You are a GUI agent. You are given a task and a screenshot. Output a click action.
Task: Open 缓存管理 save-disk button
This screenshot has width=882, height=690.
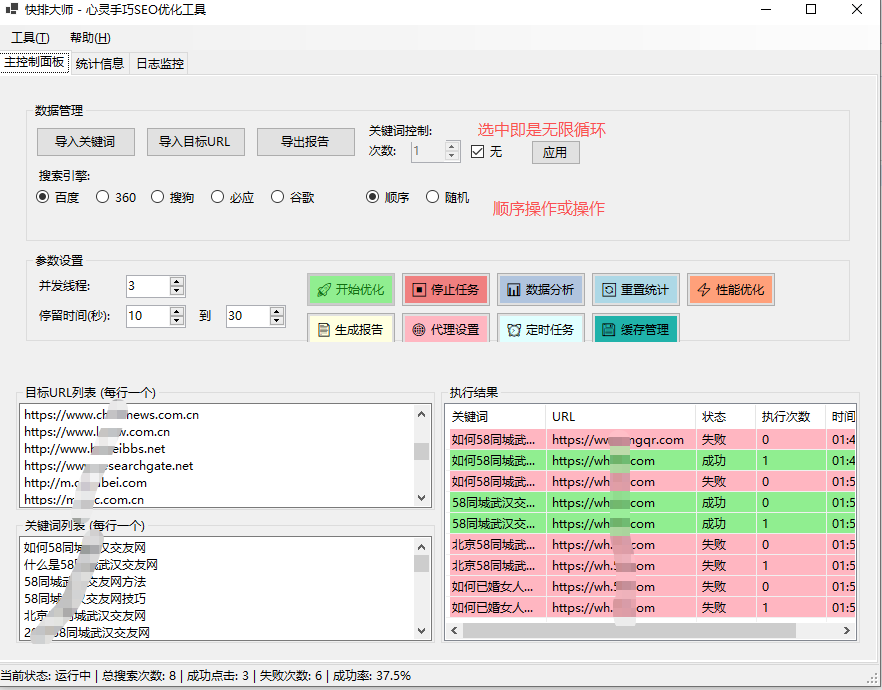(x=635, y=329)
